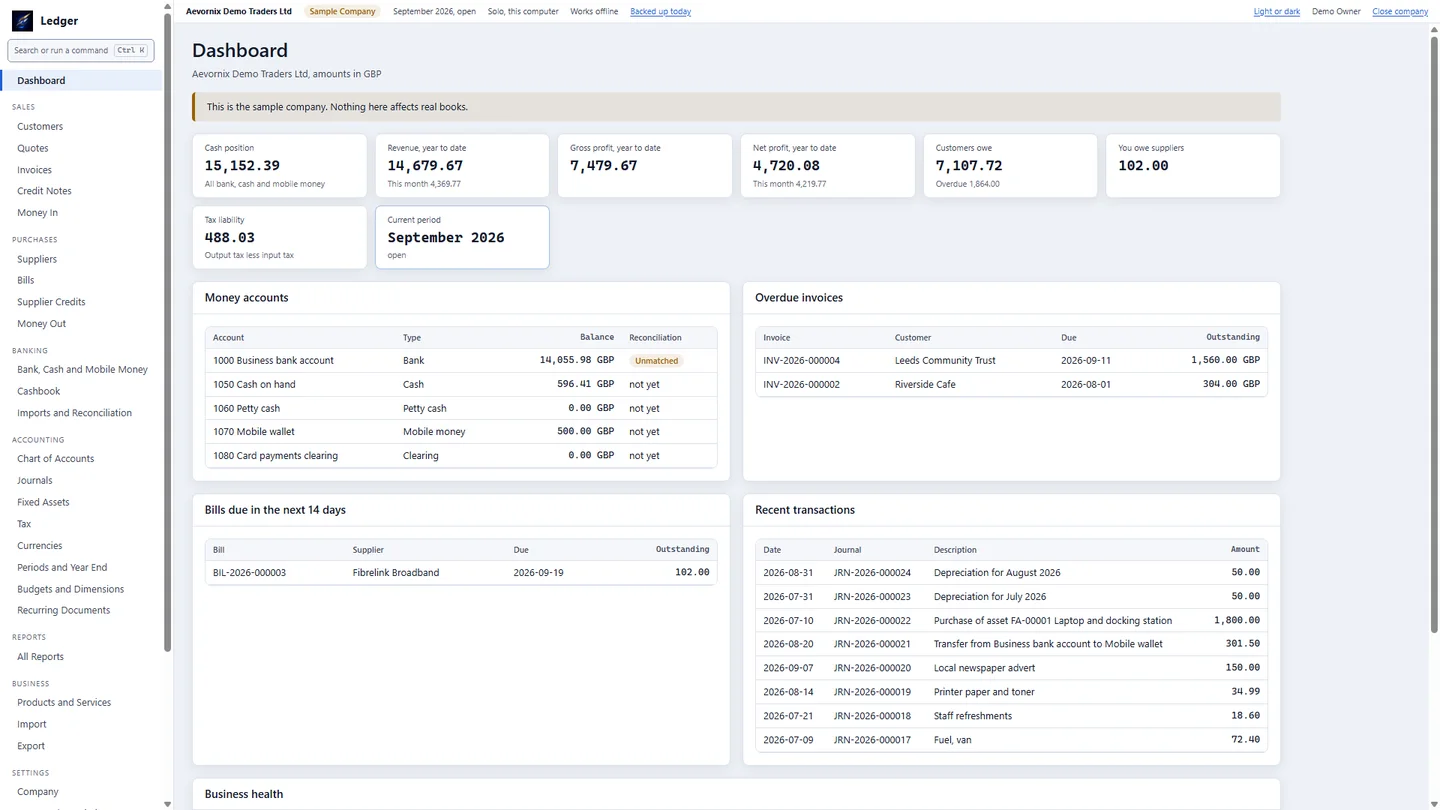Click the Sample Company badge

[342, 11]
